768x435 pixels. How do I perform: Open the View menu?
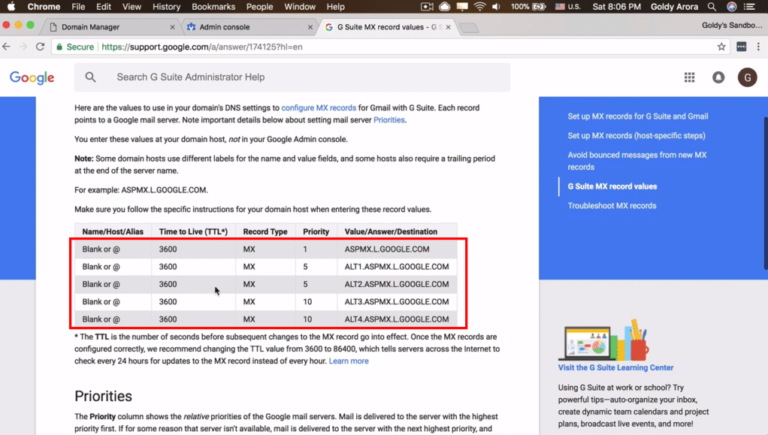[131, 7]
